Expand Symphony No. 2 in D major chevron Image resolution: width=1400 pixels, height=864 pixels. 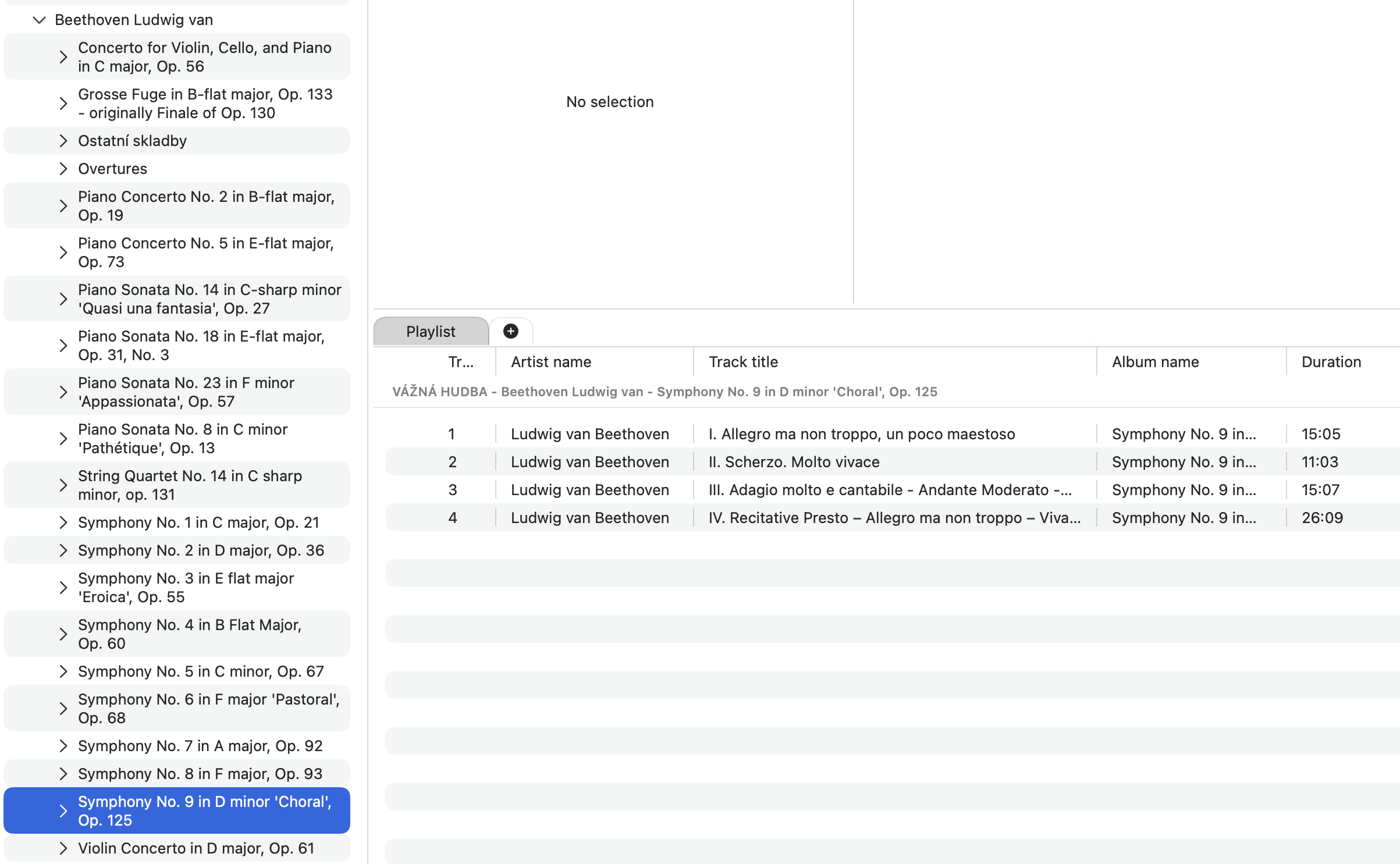(63, 550)
